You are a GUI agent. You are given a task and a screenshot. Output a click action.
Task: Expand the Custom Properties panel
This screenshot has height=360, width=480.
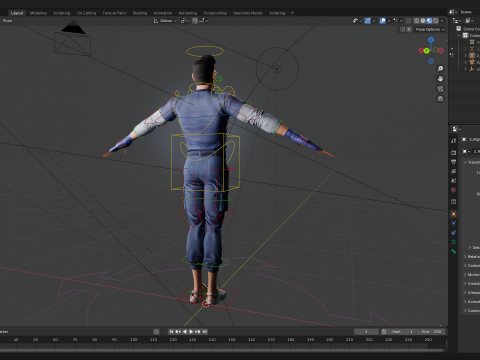[x=465, y=311]
